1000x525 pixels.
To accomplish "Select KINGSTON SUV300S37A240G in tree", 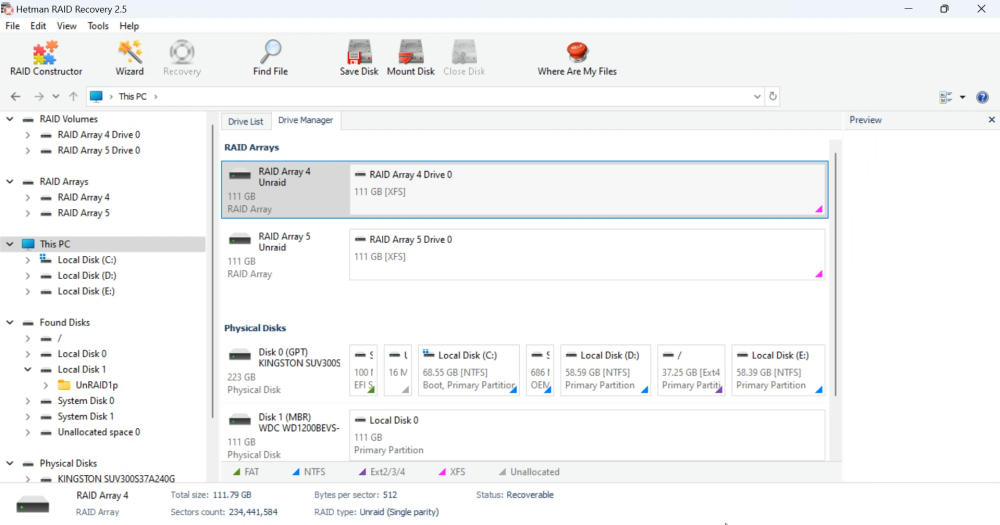I will pos(116,478).
